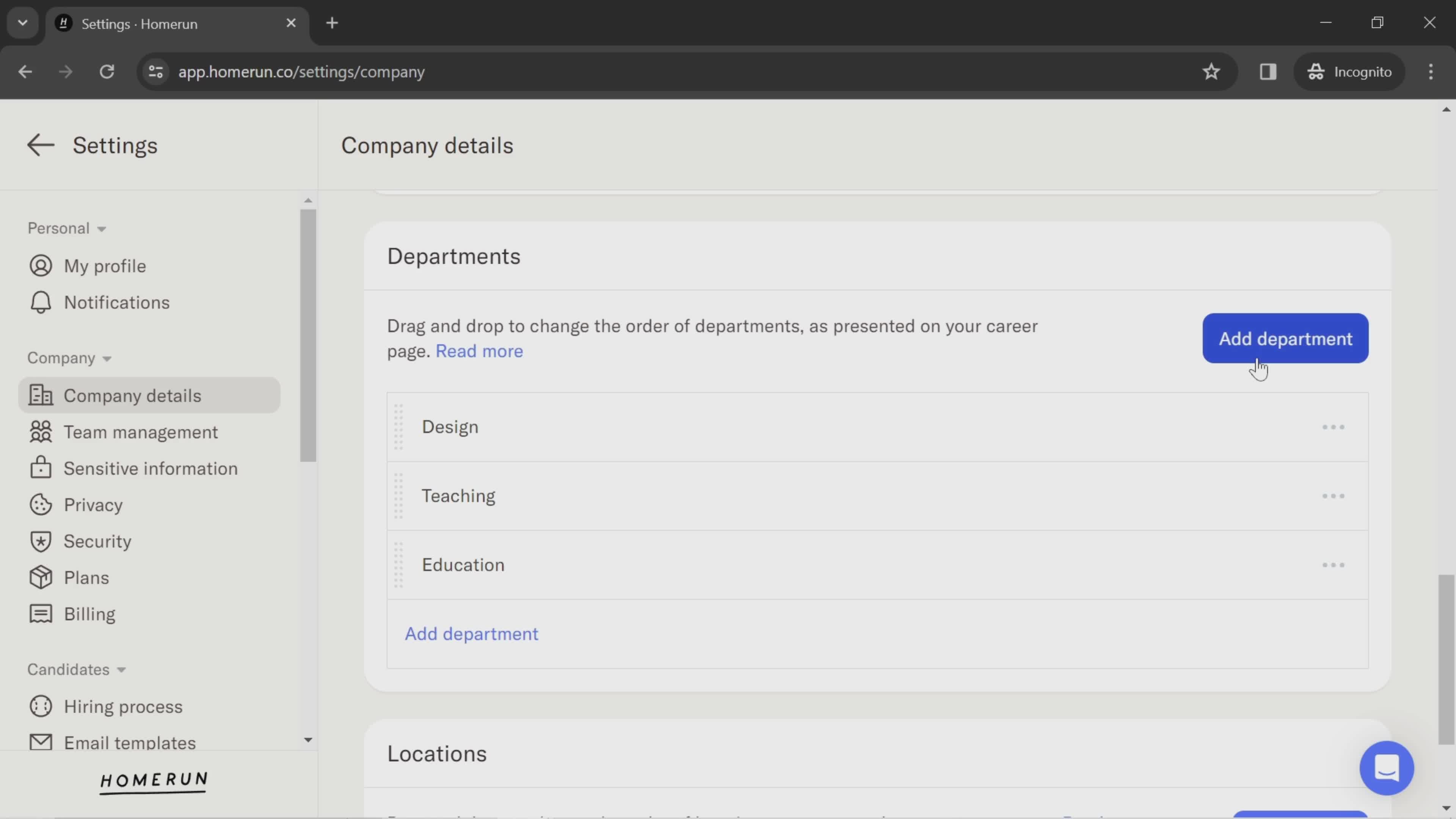This screenshot has width=1456, height=819.
Task: Click the sidebar scroll down arrow
Action: pyautogui.click(x=308, y=740)
